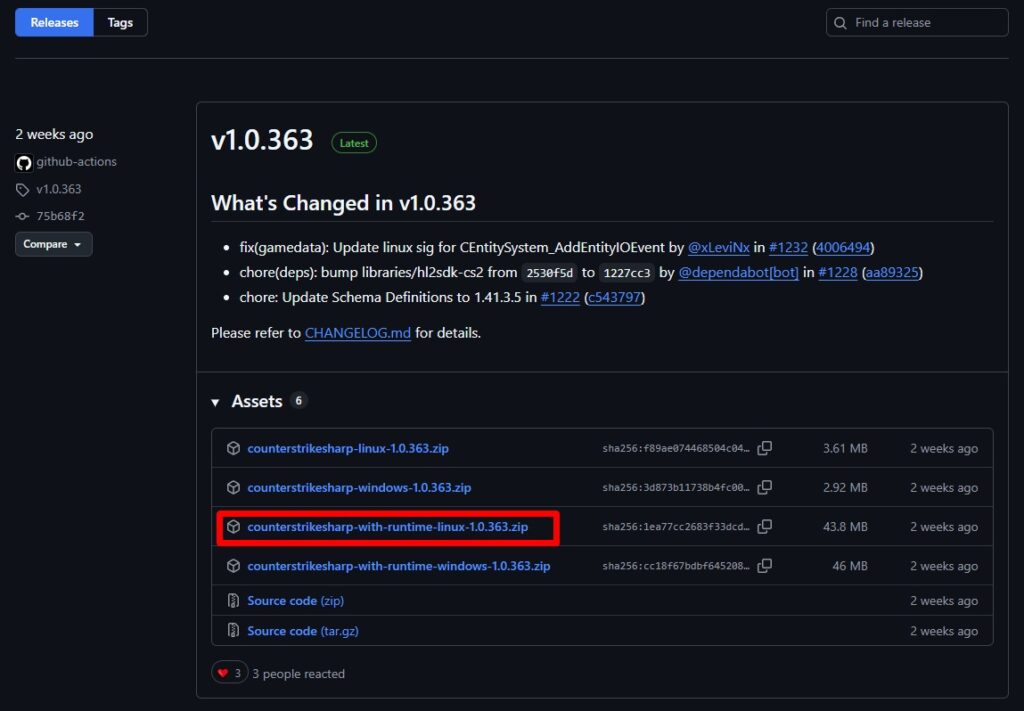
Task: Open the Compare dropdown
Action: click(53, 244)
